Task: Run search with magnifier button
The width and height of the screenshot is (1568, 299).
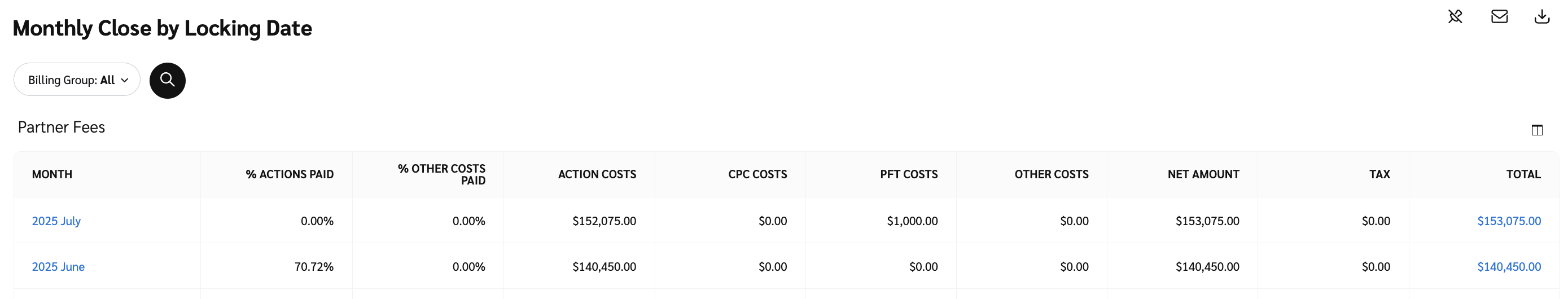Action: [x=168, y=80]
